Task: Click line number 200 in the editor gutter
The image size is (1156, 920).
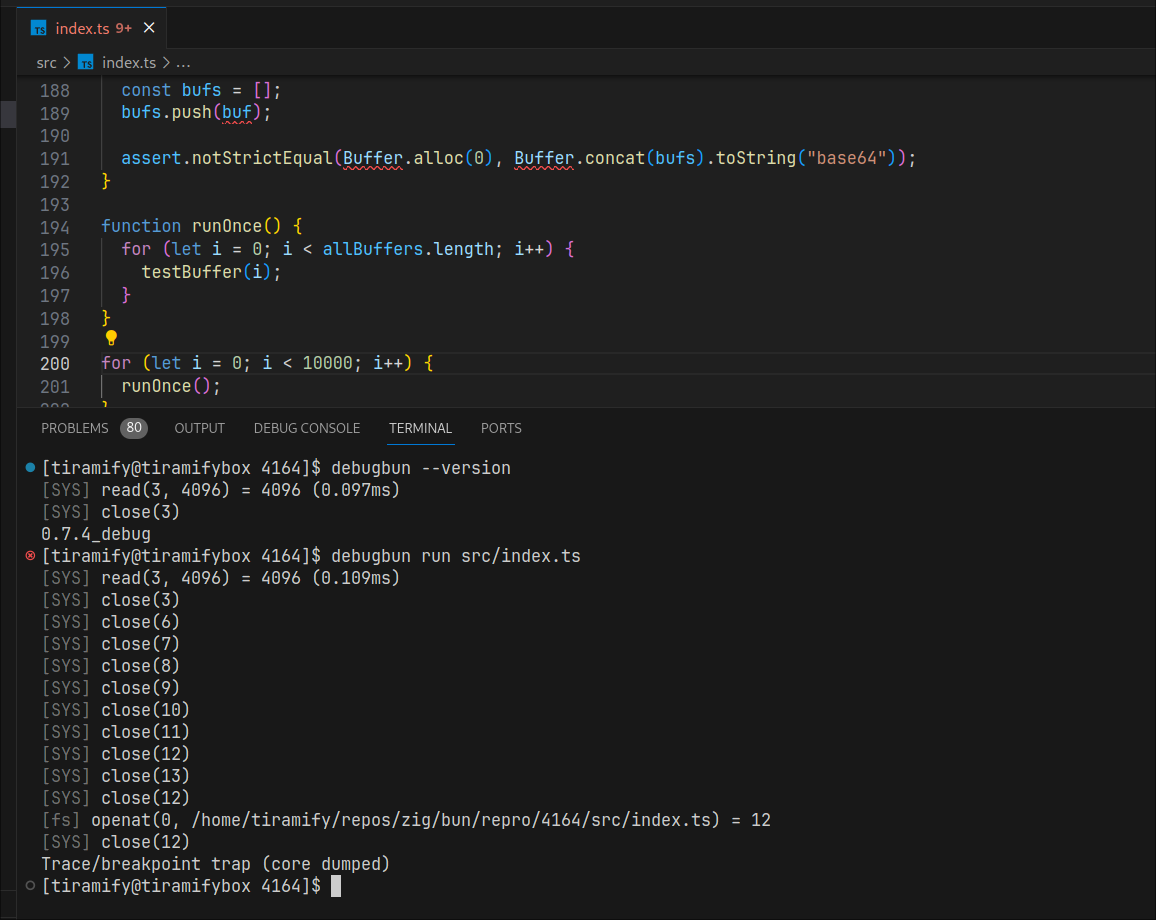Action: (54, 363)
